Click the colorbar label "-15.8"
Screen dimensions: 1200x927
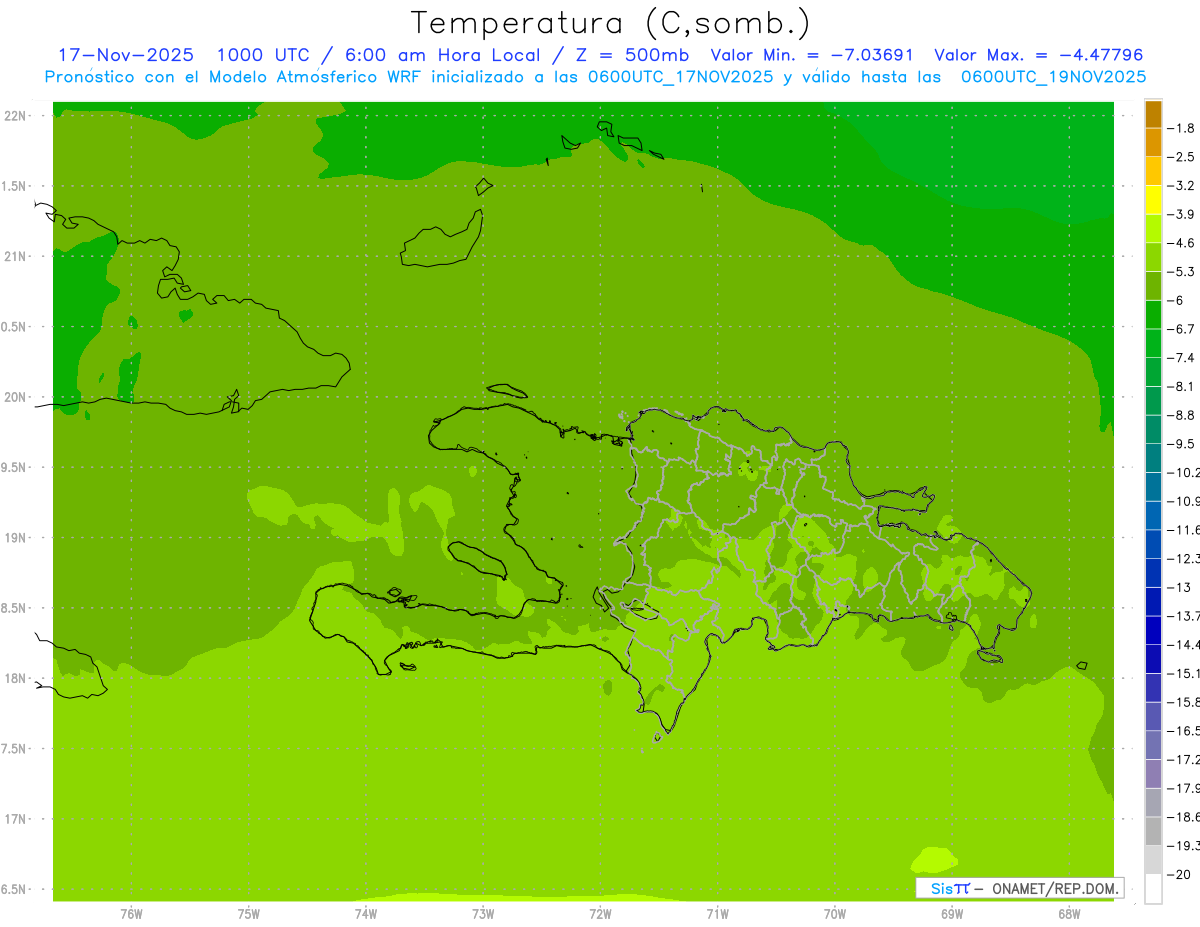click(1185, 703)
